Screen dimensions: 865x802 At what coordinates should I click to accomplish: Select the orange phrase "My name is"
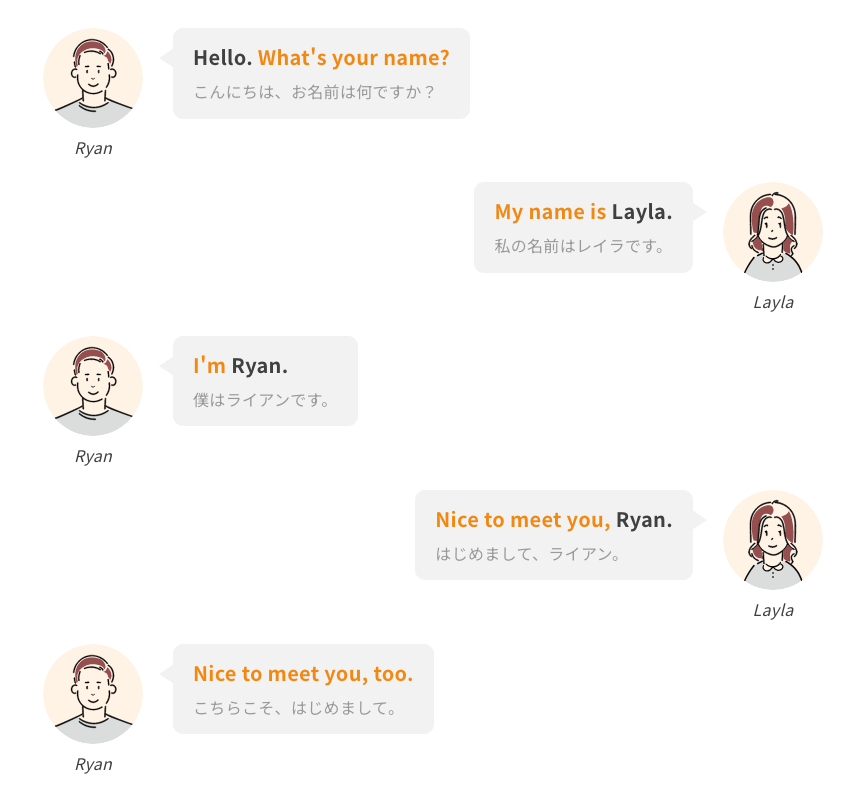pyautogui.click(x=550, y=212)
